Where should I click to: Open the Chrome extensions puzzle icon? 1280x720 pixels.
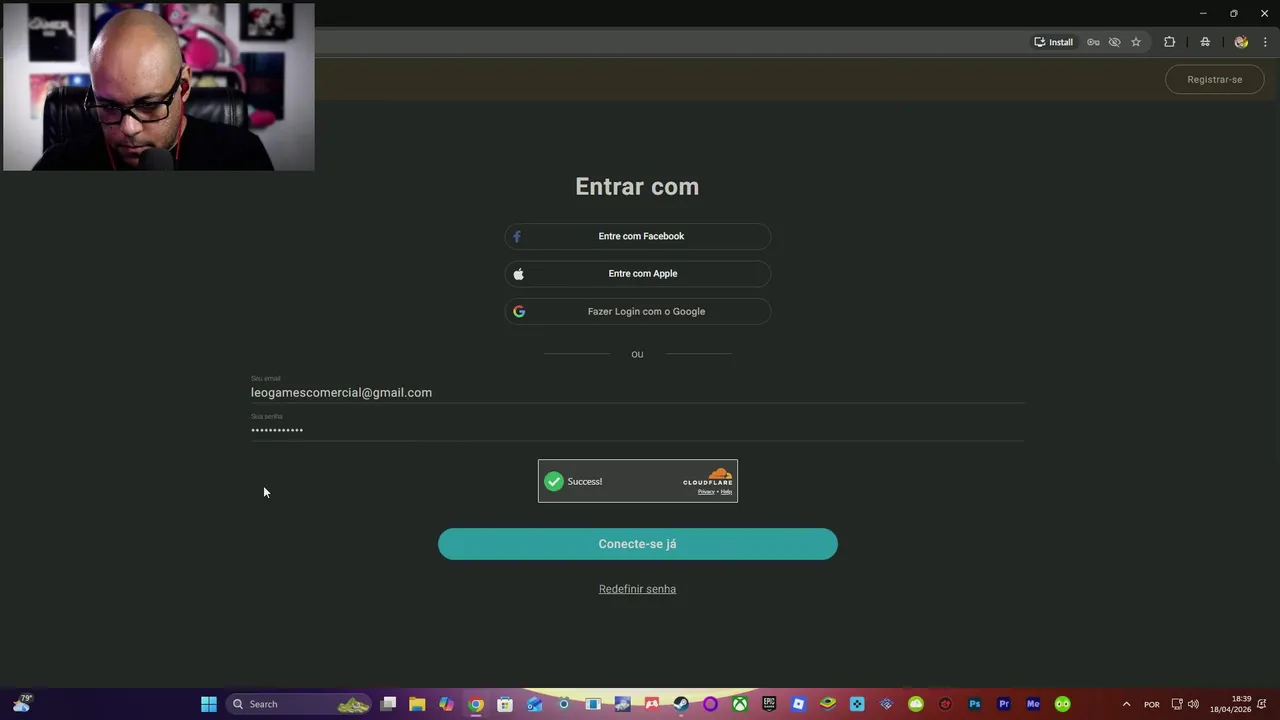click(1169, 42)
